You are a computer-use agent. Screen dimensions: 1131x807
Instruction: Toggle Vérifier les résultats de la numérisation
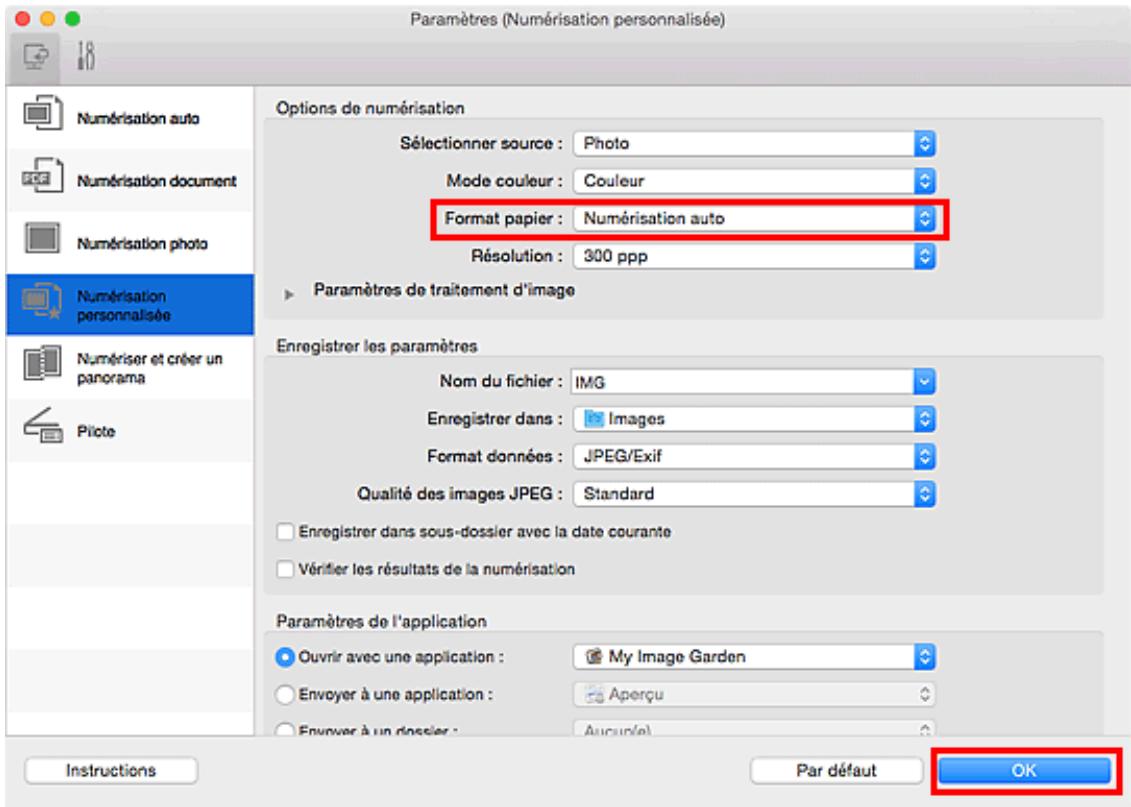click(288, 569)
